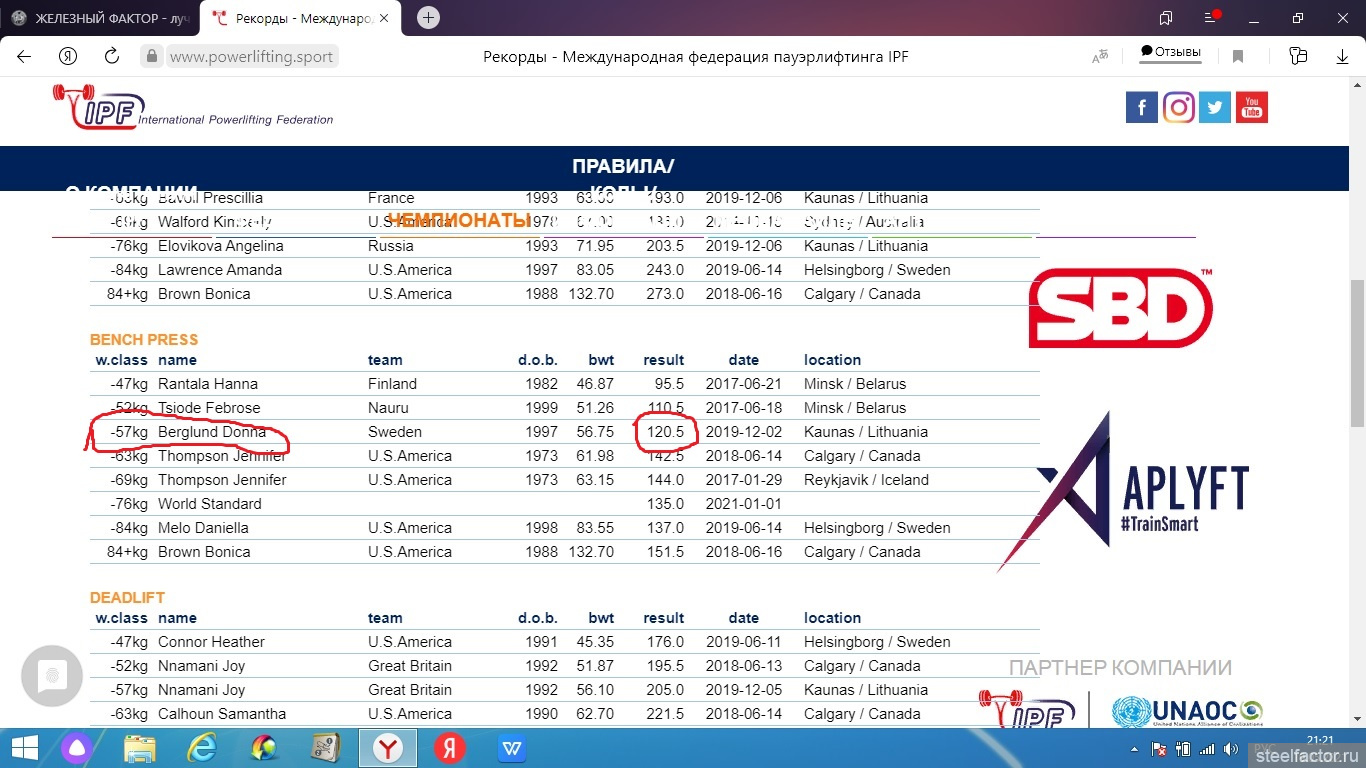This screenshot has height=768, width=1366.
Task: Go back using the browser arrow
Action: 24,57
